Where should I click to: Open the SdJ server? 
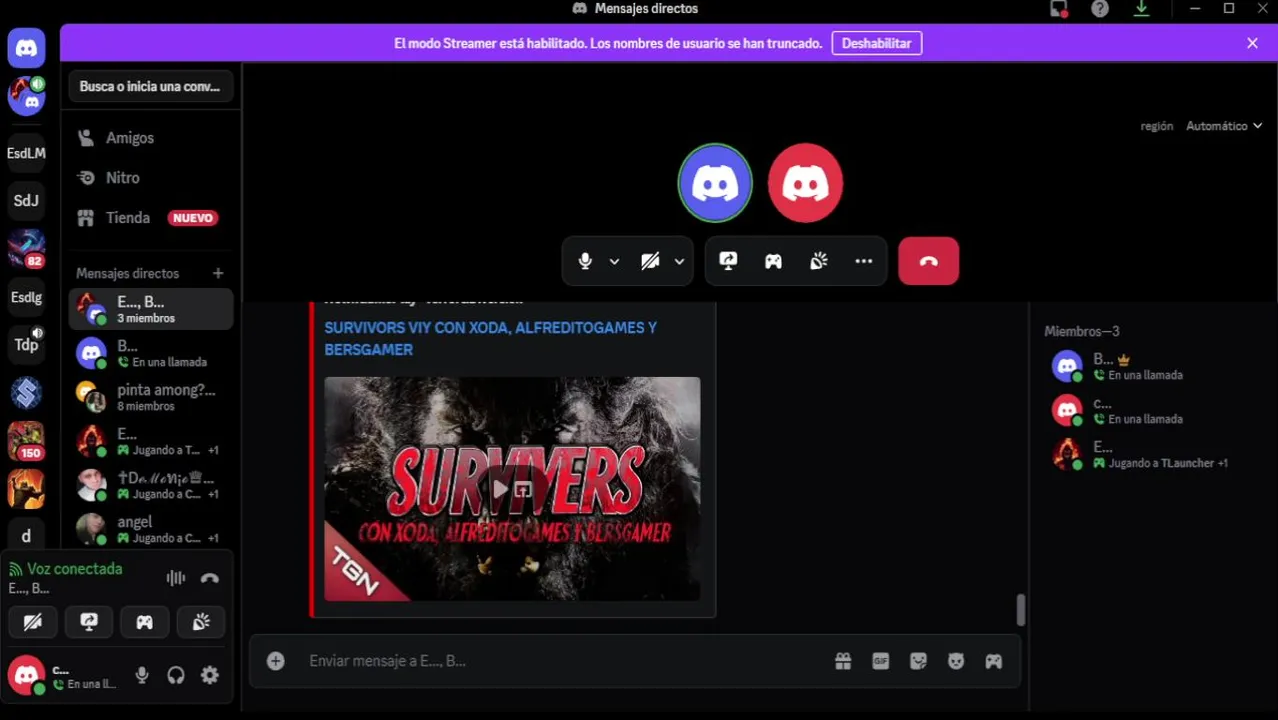(x=26, y=200)
